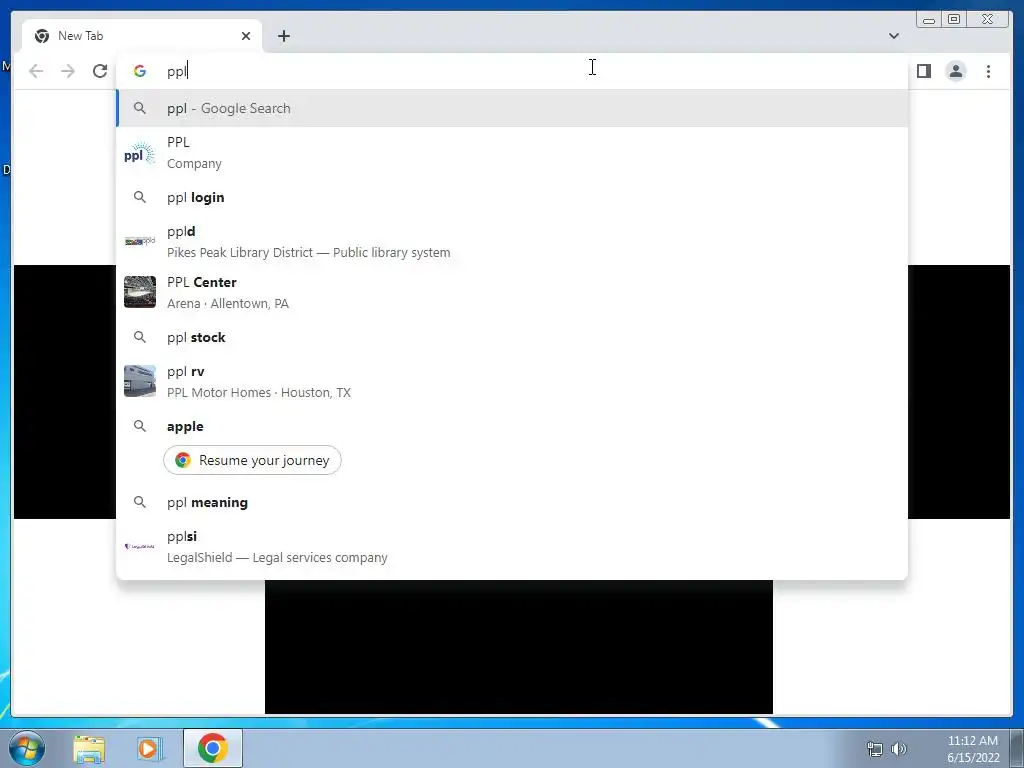The image size is (1024, 768).
Task: Click magnifier icon beside ppl stock
Action: click(x=140, y=337)
